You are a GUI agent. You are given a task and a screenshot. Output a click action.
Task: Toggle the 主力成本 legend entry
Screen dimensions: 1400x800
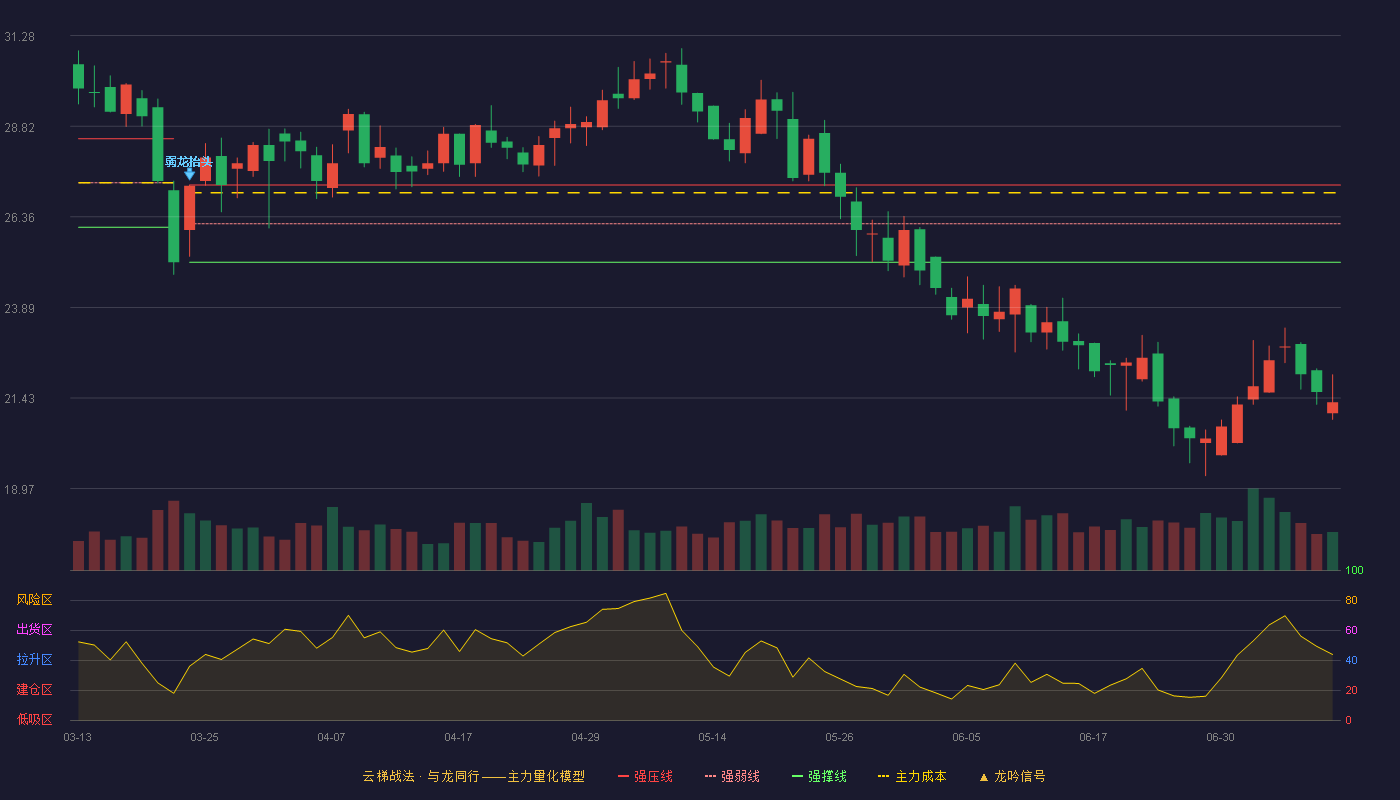point(911,776)
